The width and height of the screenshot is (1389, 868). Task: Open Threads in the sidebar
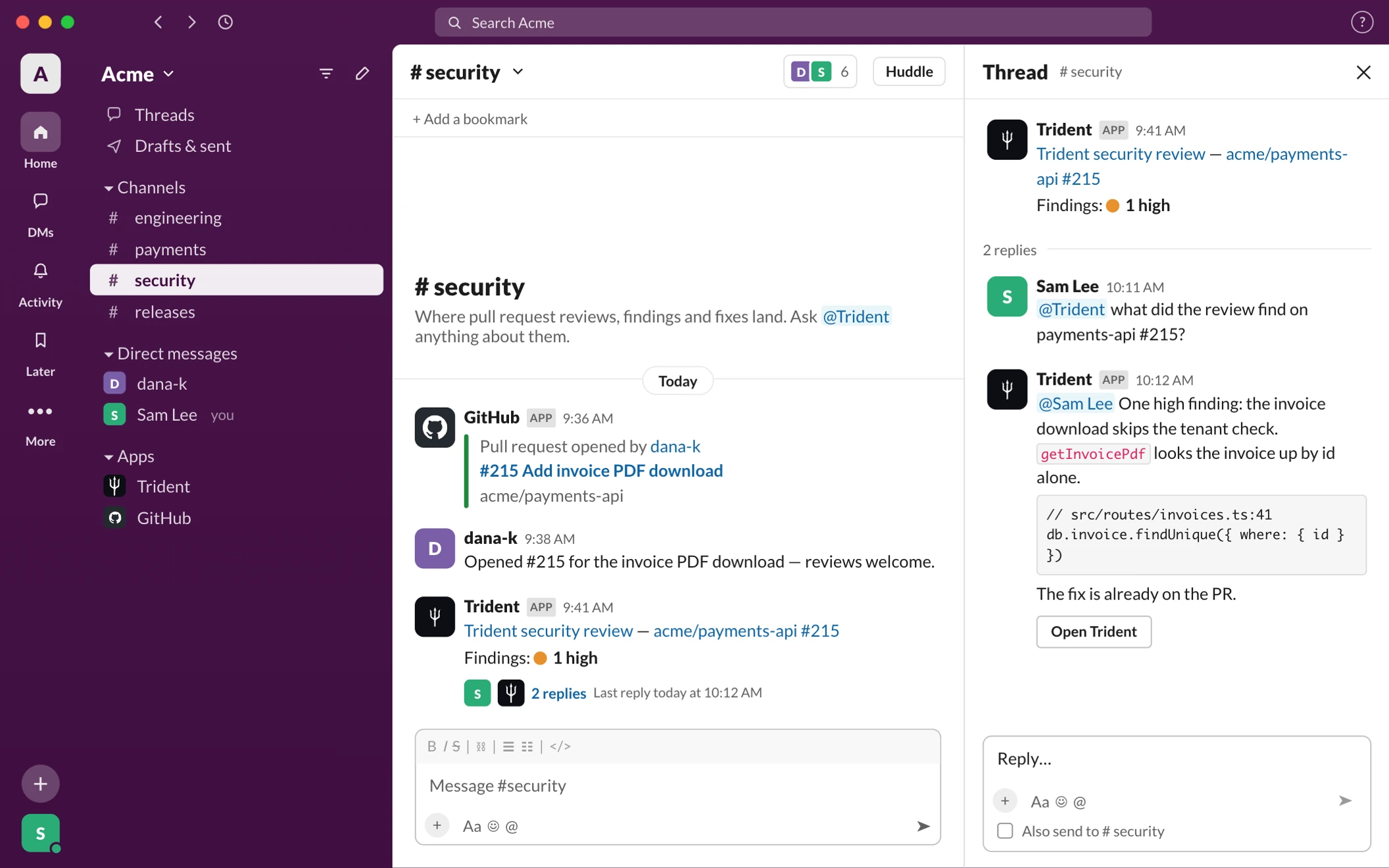tap(237, 114)
